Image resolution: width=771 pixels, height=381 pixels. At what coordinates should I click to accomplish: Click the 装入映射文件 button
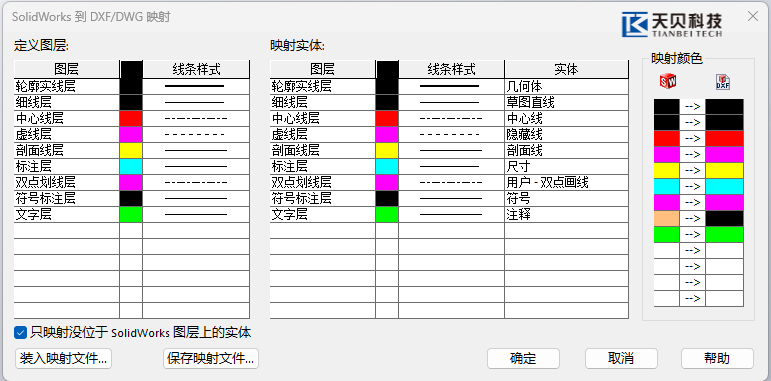pyautogui.click(x=63, y=358)
